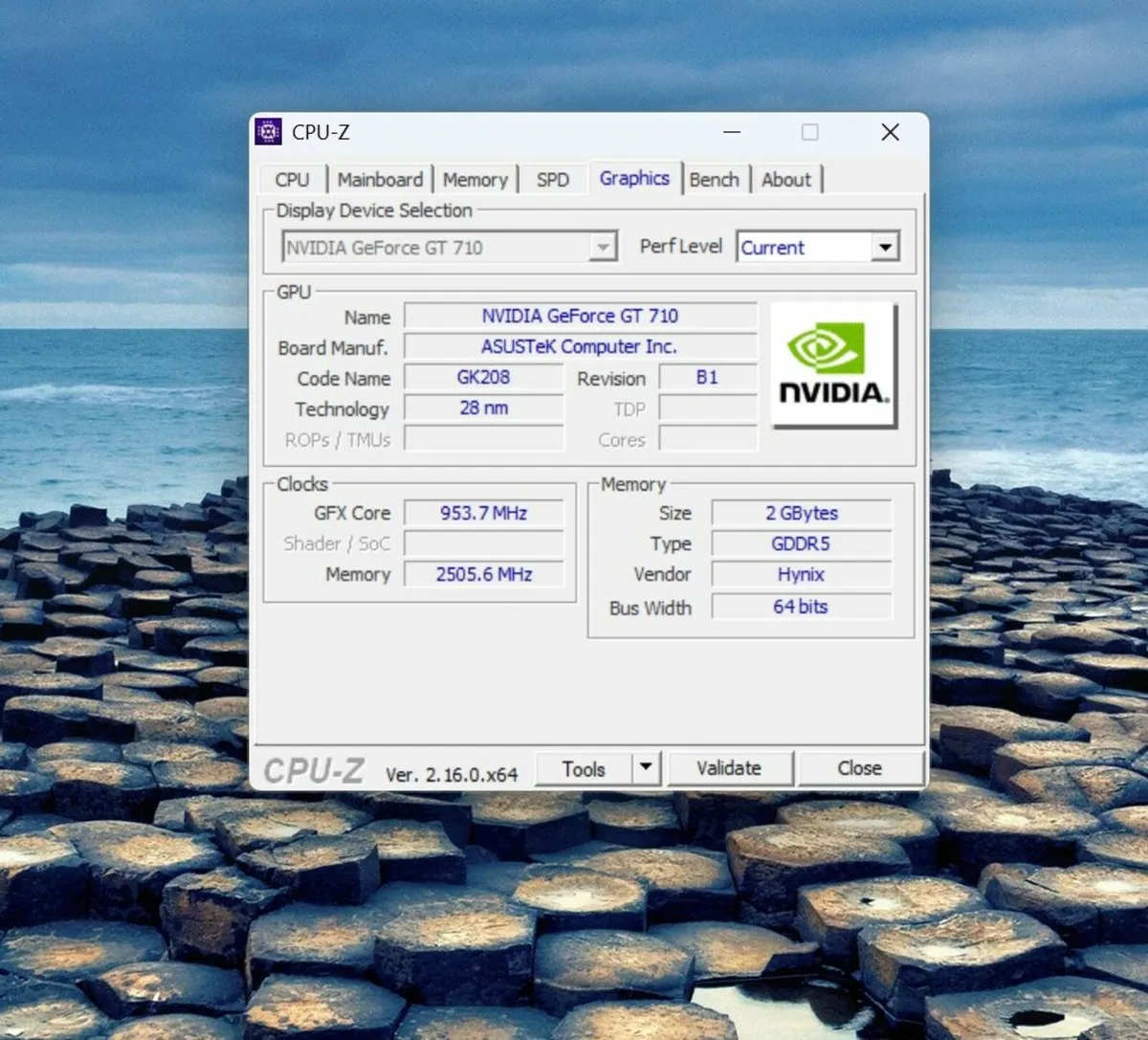This screenshot has height=1040, width=1148.
Task: Select the Graphics tab
Action: pyautogui.click(x=633, y=178)
